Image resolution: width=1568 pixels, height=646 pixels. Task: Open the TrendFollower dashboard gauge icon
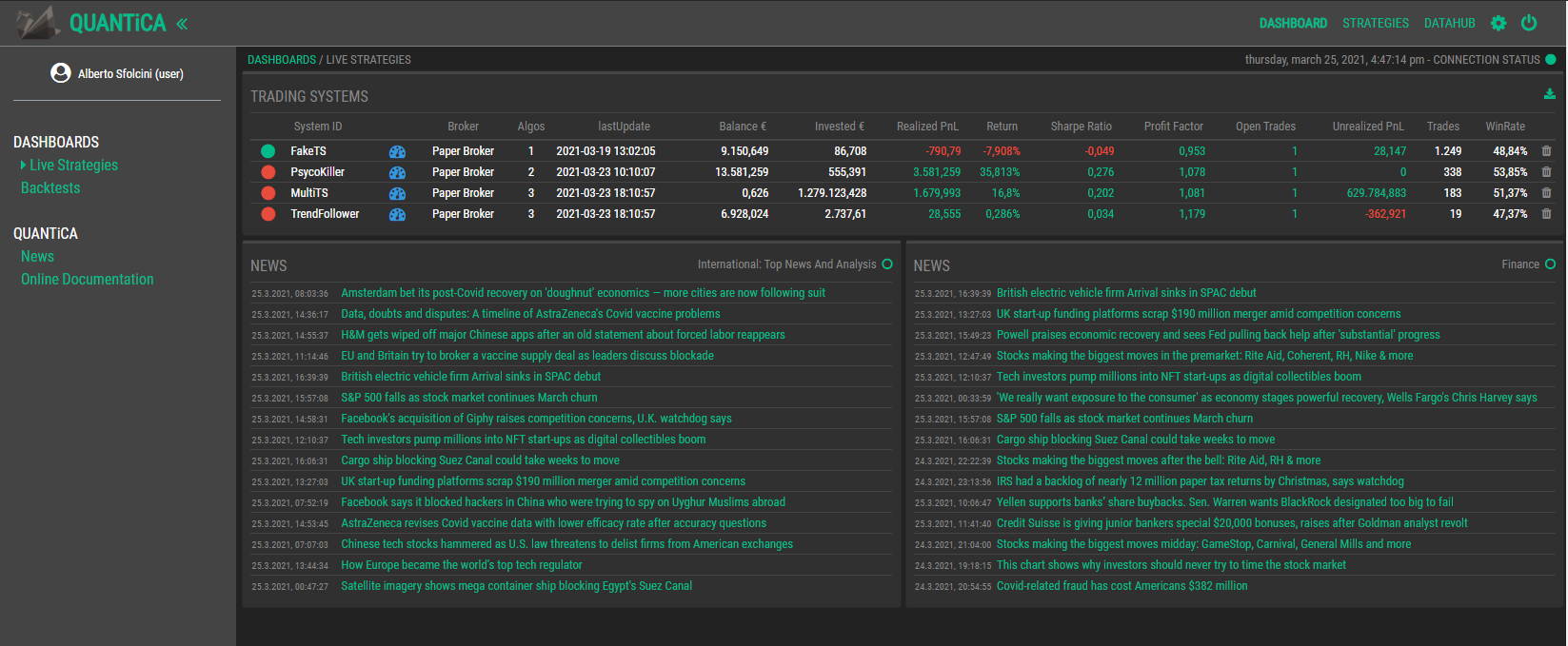click(397, 214)
